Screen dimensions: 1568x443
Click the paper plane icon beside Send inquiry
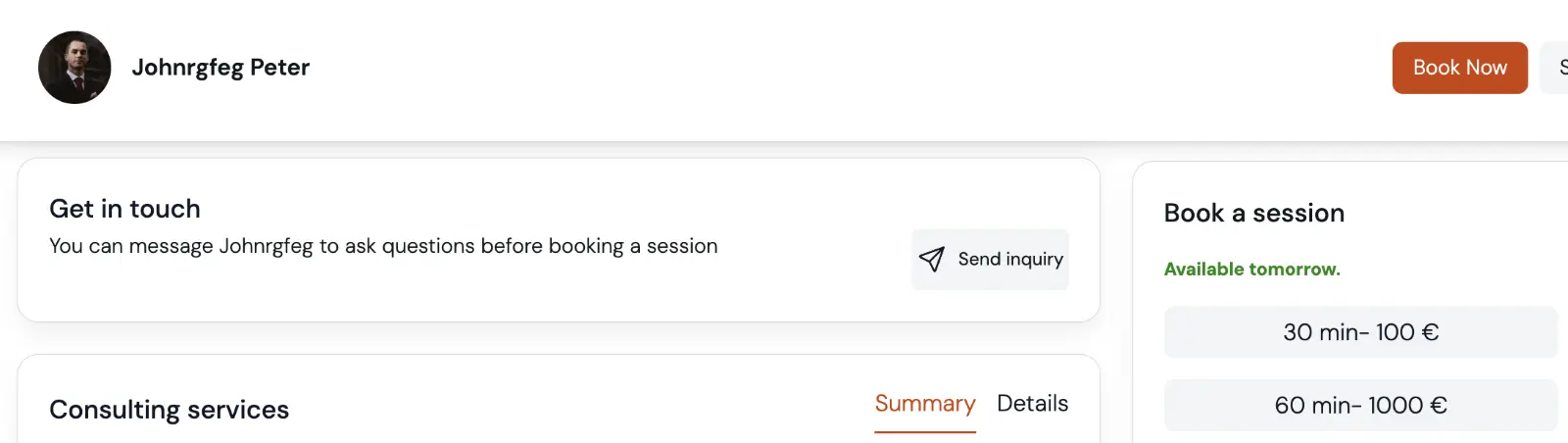coord(932,259)
